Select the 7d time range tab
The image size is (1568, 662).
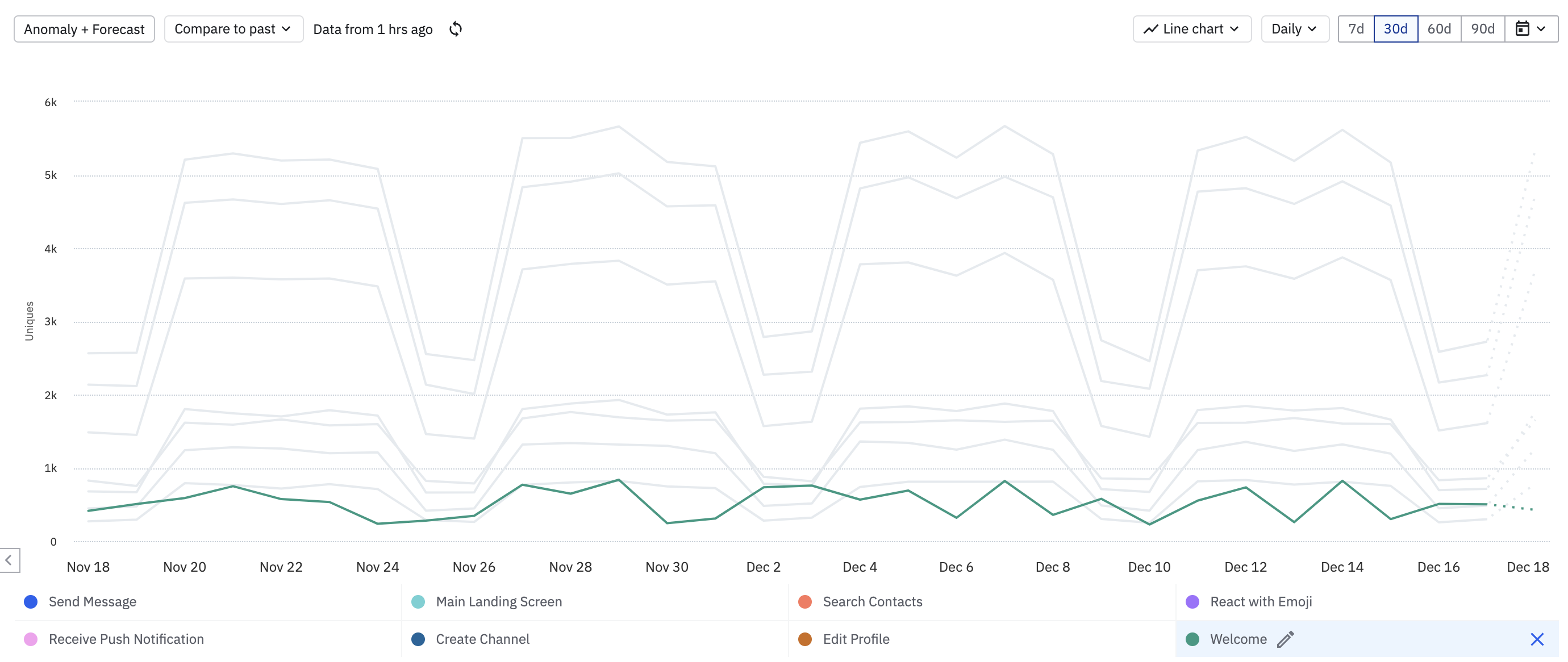click(1356, 29)
